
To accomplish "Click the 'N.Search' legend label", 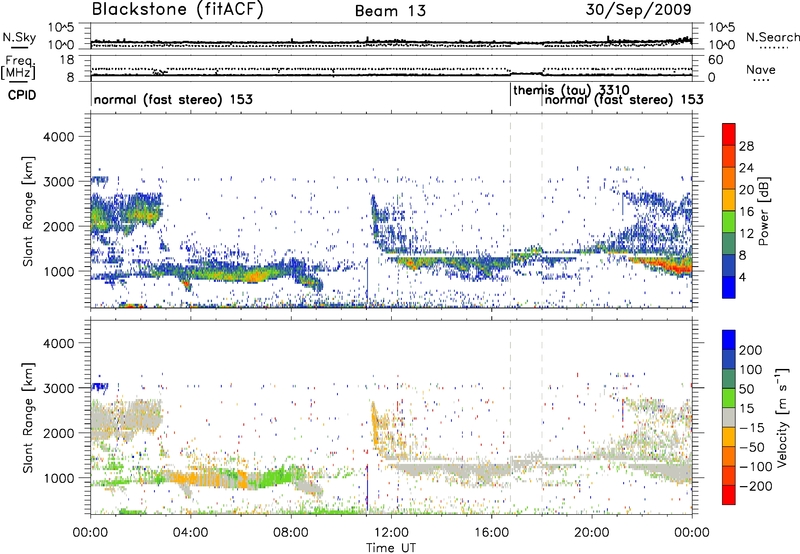I will coord(772,37).
